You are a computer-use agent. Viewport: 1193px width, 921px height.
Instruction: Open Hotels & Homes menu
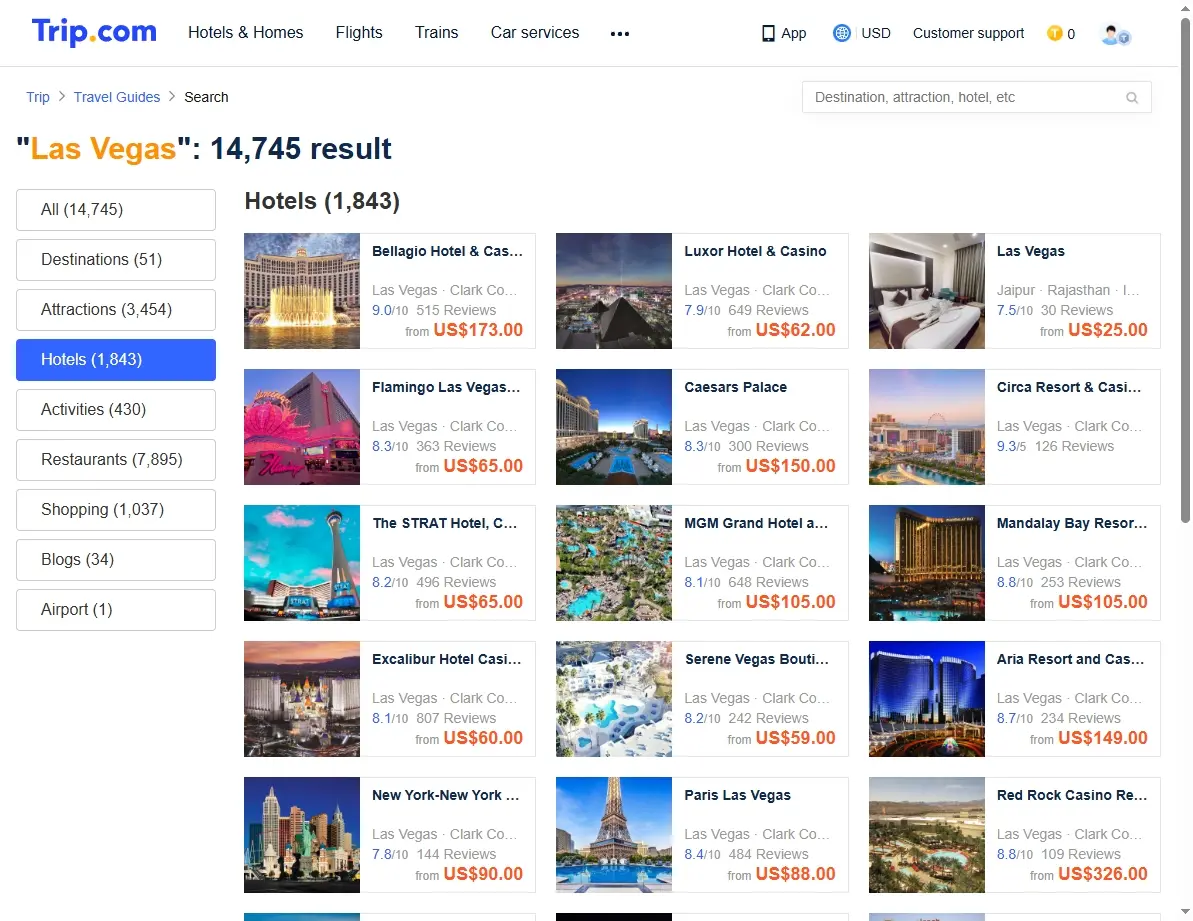(246, 33)
